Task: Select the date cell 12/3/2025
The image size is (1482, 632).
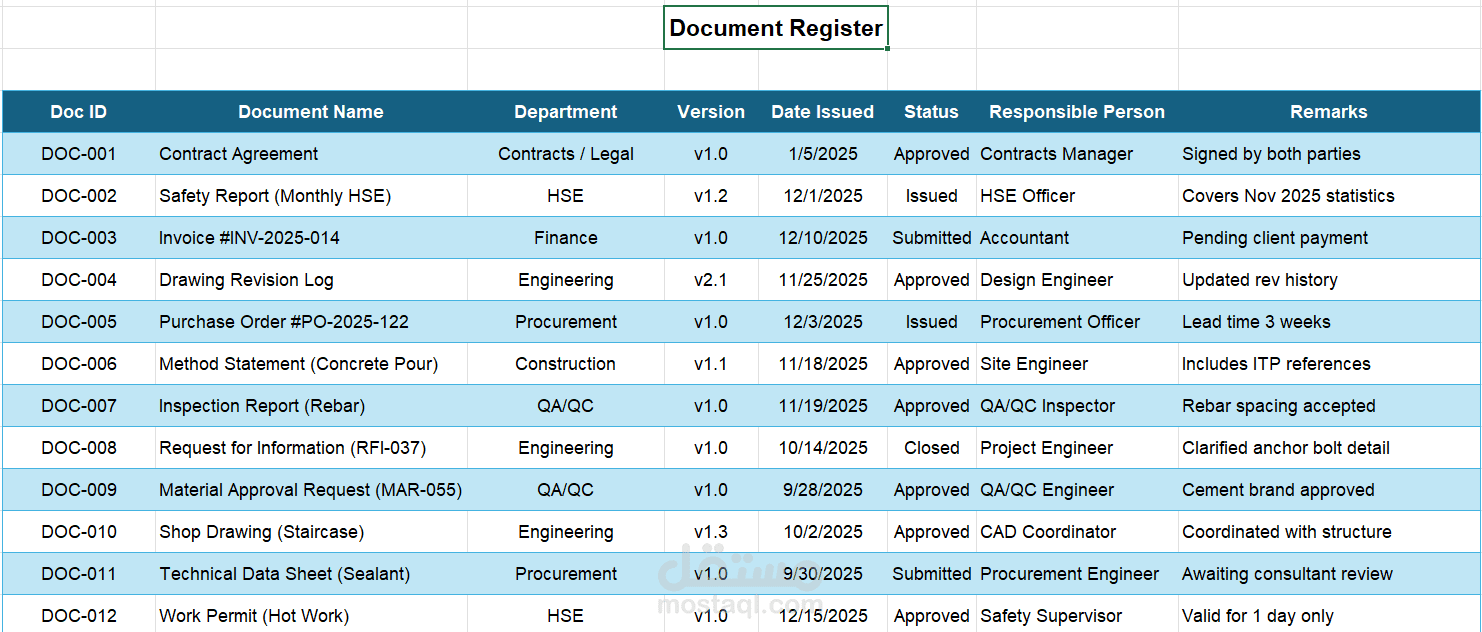Action: click(823, 322)
